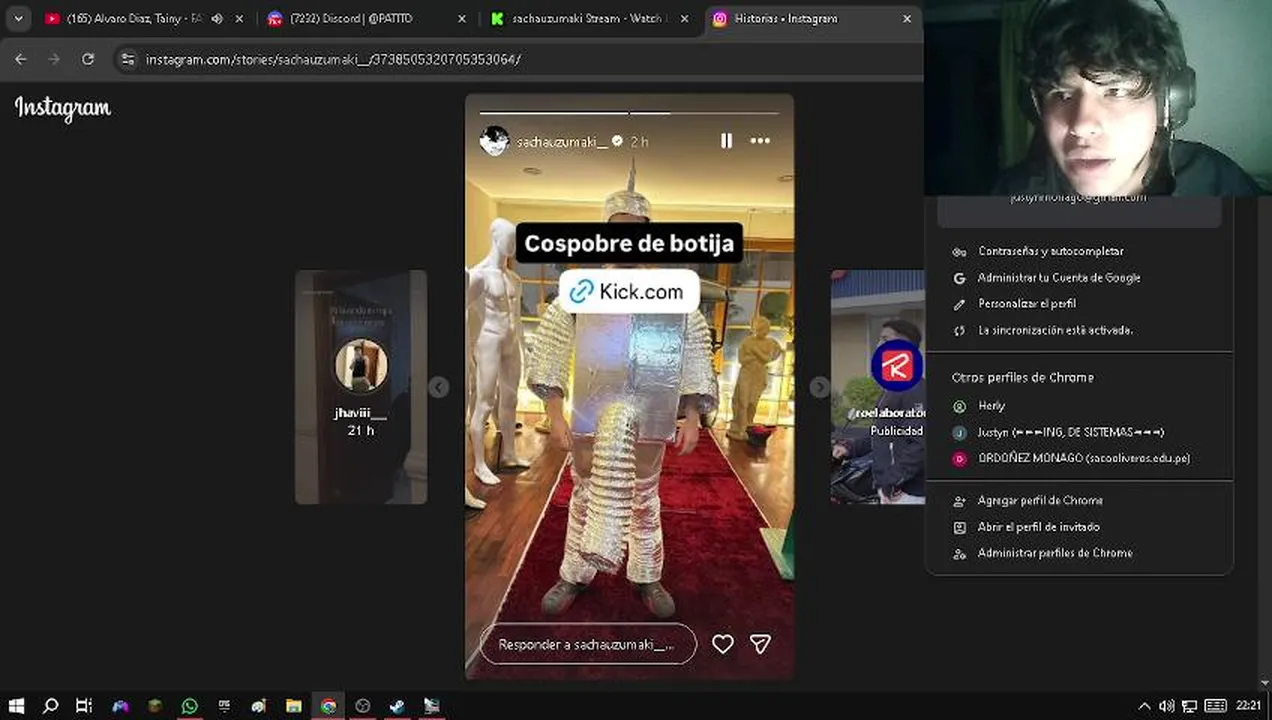
Task: Close the Discord tab
Action: coord(462,18)
